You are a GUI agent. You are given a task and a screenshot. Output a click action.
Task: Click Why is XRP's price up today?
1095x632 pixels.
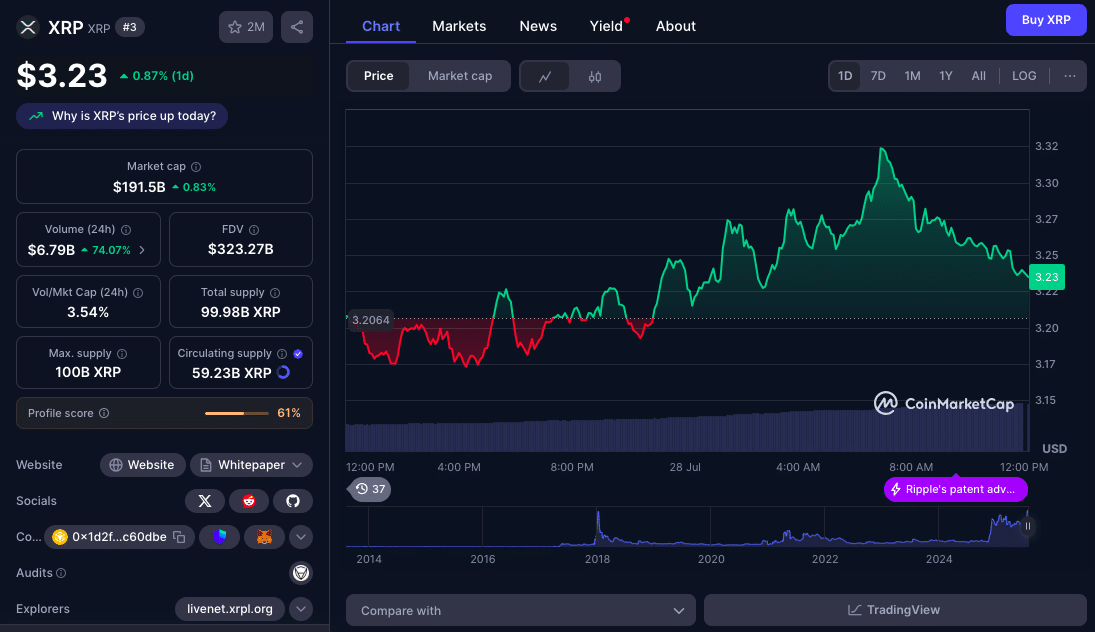pyautogui.click(x=122, y=116)
